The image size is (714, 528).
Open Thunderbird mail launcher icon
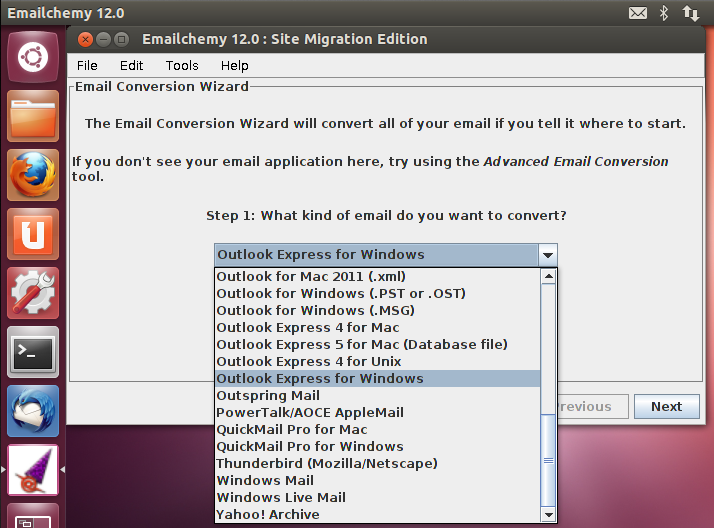click(x=33, y=411)
